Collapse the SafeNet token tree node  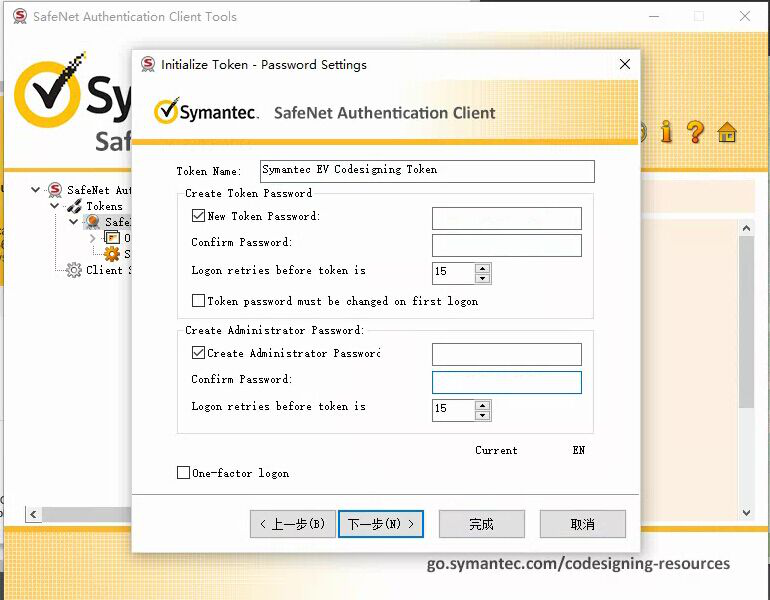[74, 222]
